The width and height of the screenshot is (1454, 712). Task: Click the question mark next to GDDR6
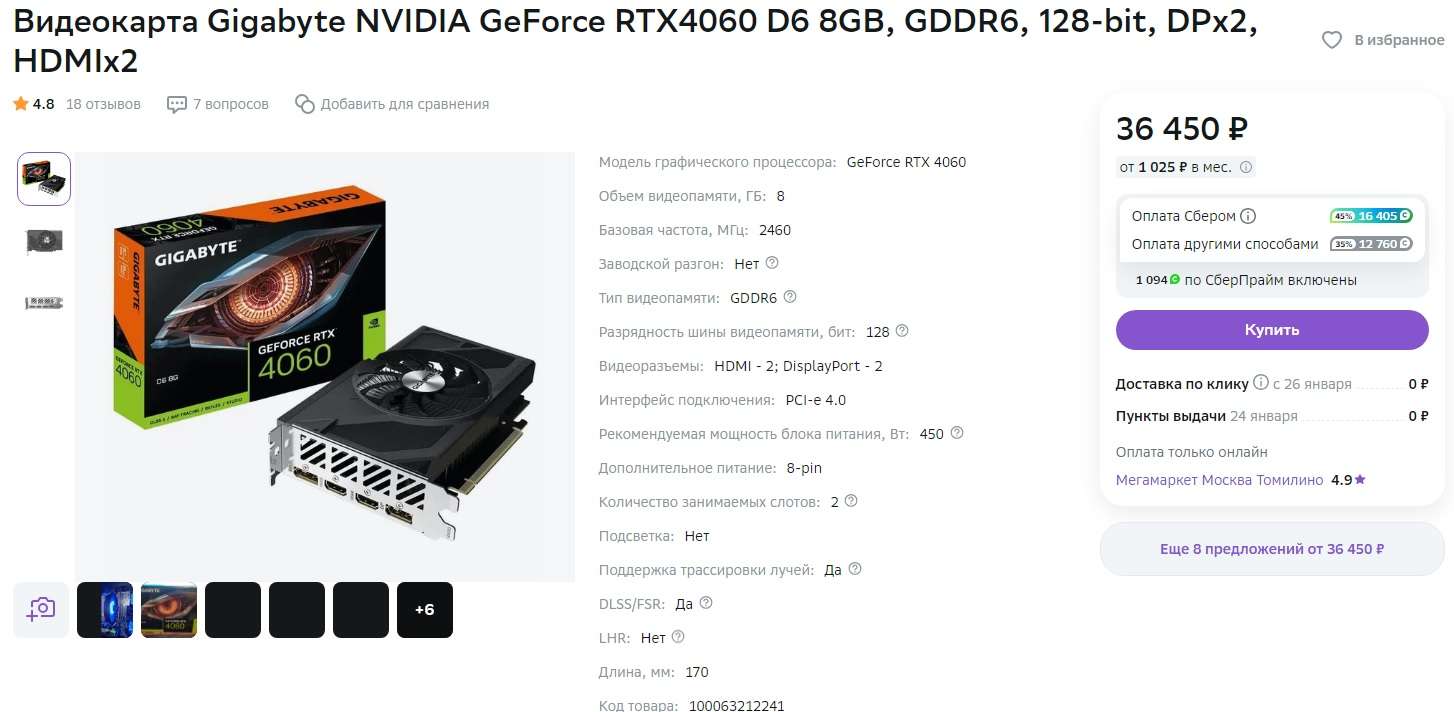pos(790,297)
